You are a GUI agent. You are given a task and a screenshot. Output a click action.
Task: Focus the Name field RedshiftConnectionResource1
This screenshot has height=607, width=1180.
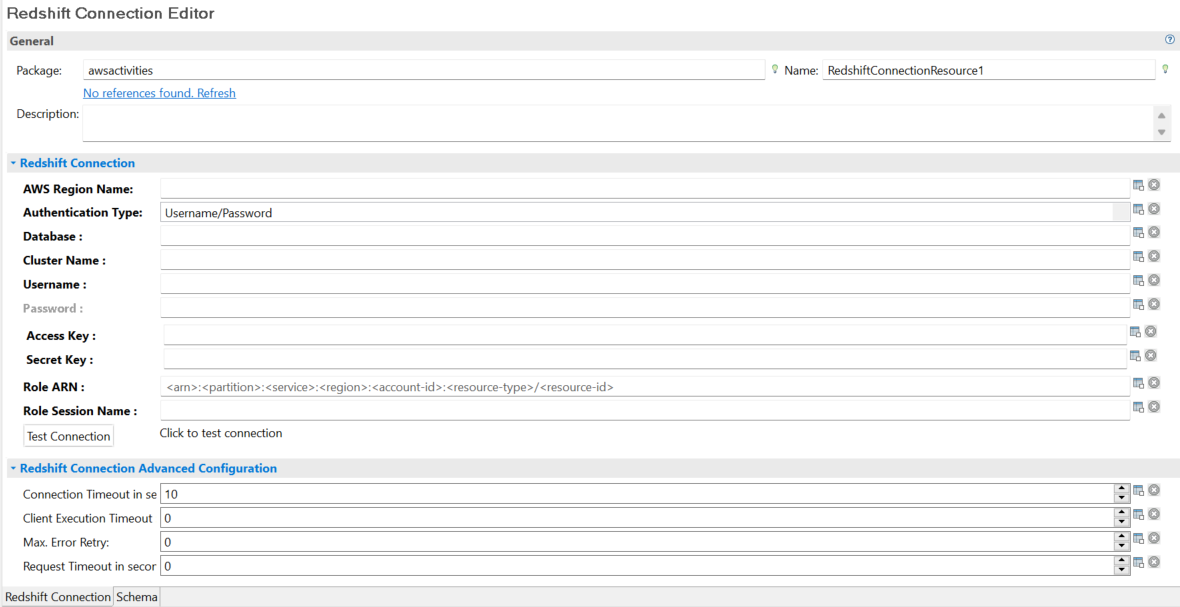point(989,70)
